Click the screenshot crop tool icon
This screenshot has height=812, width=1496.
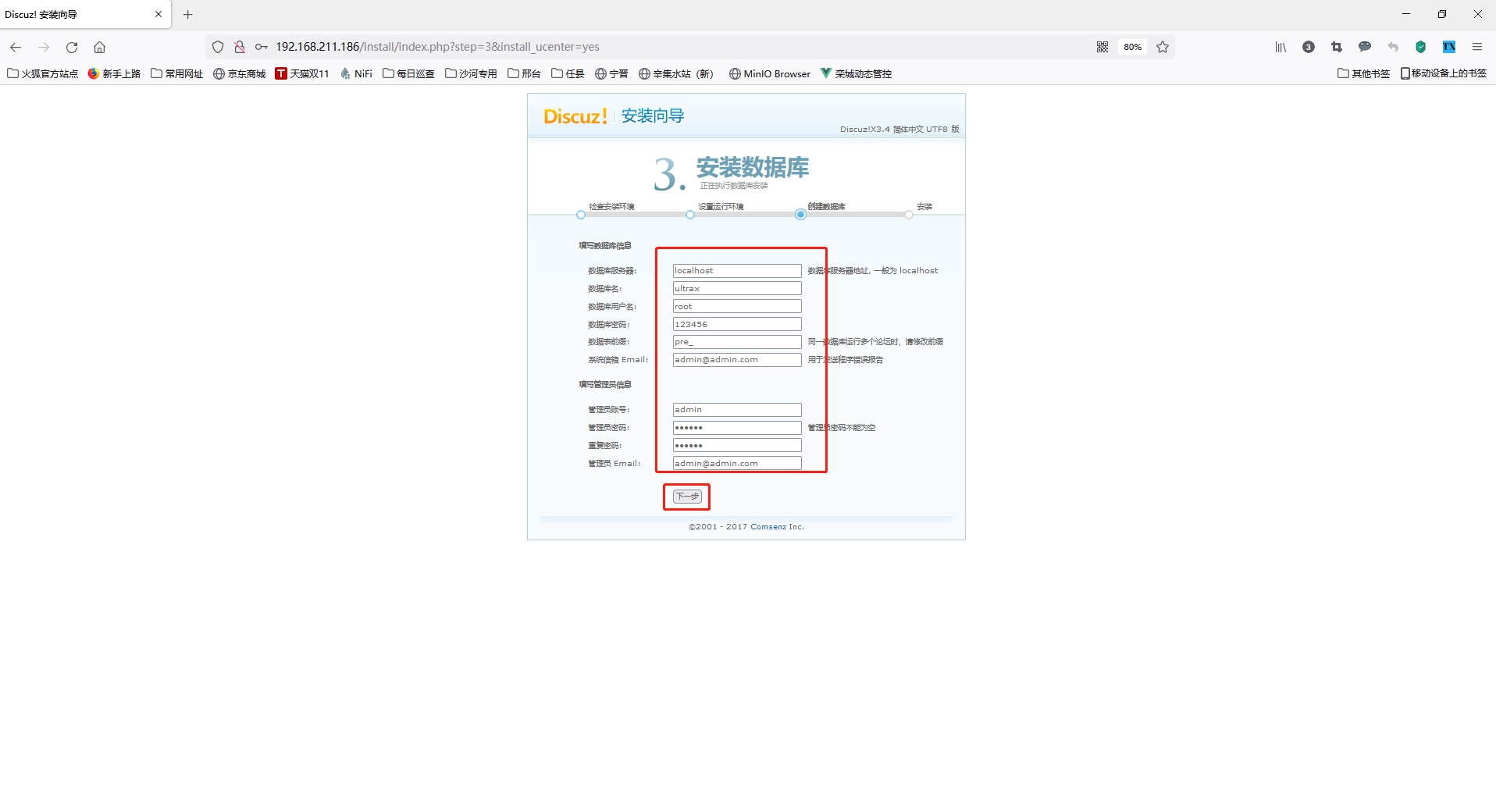point(1337,47)
